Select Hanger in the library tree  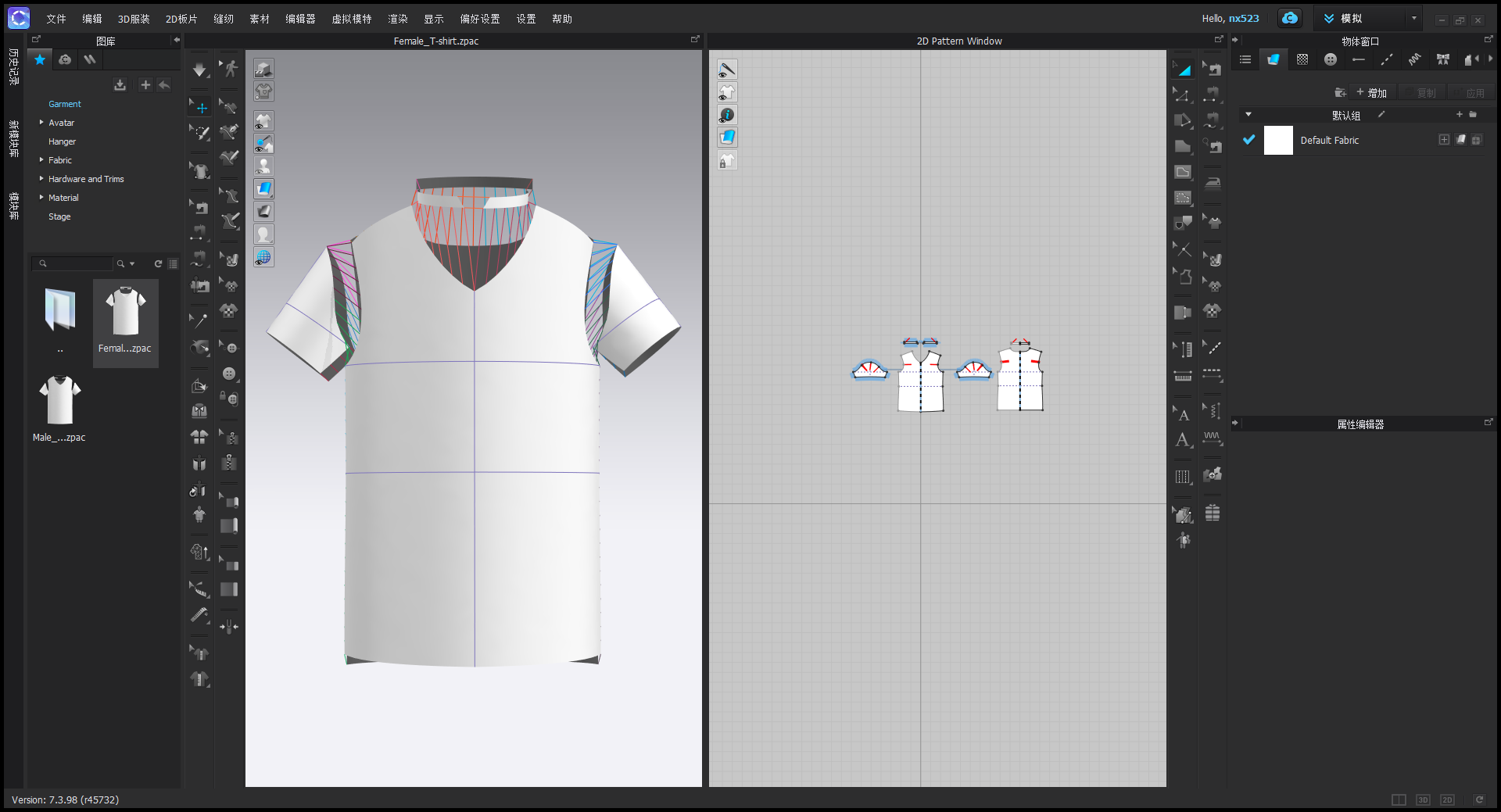point(62,141)
